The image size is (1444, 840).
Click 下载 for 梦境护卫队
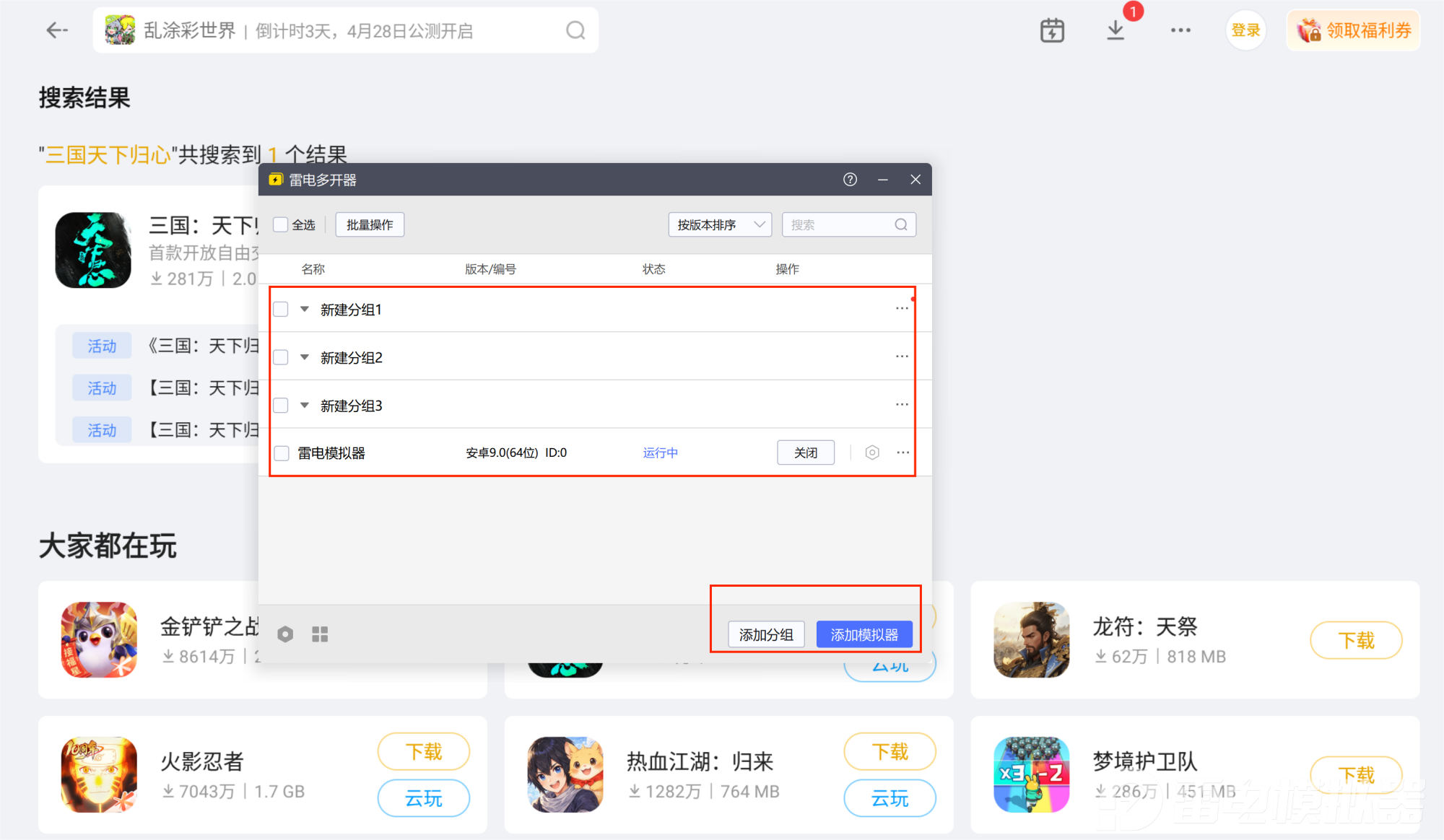click(x=1357, y=775)
